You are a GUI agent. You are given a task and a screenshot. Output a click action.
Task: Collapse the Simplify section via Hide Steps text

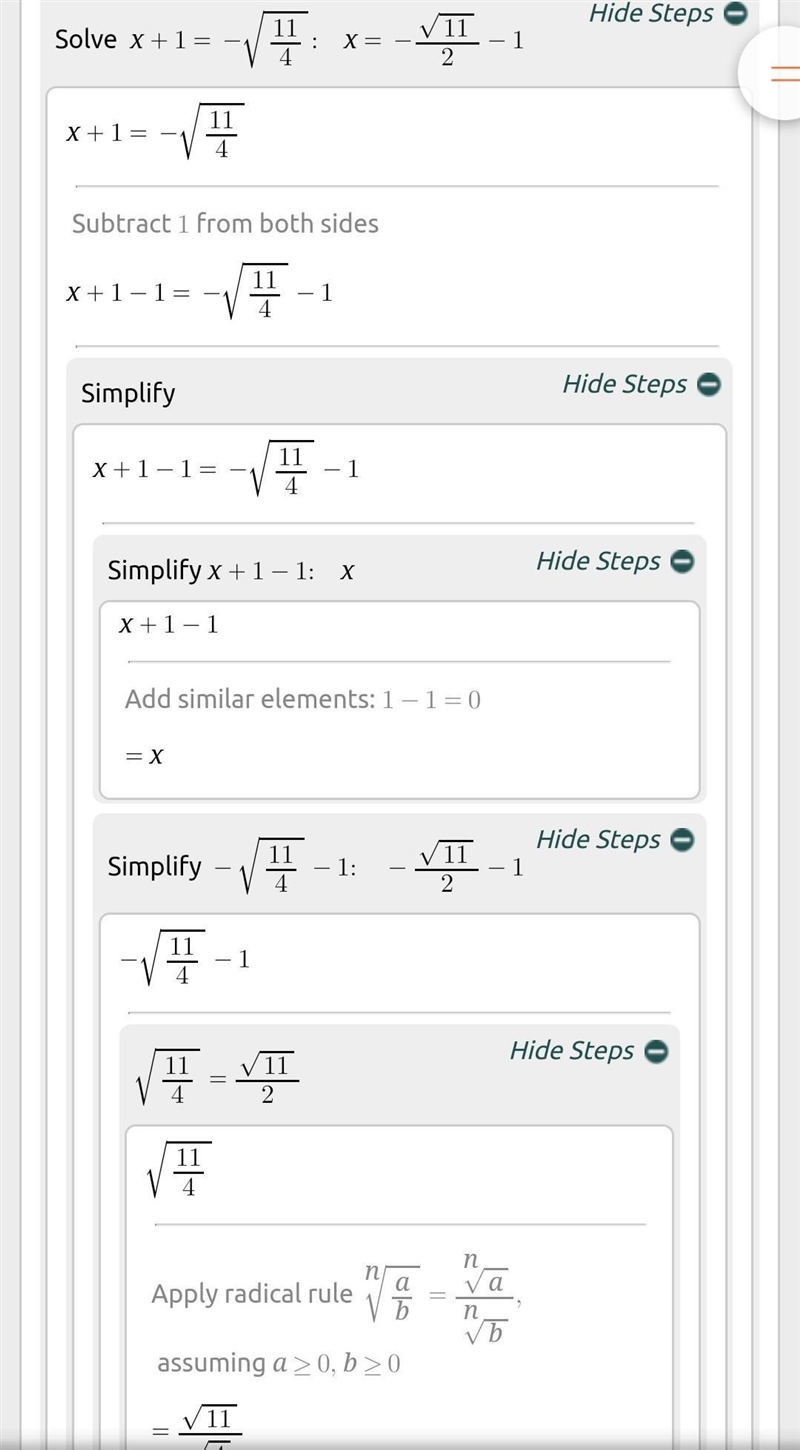tap(625, 384)
